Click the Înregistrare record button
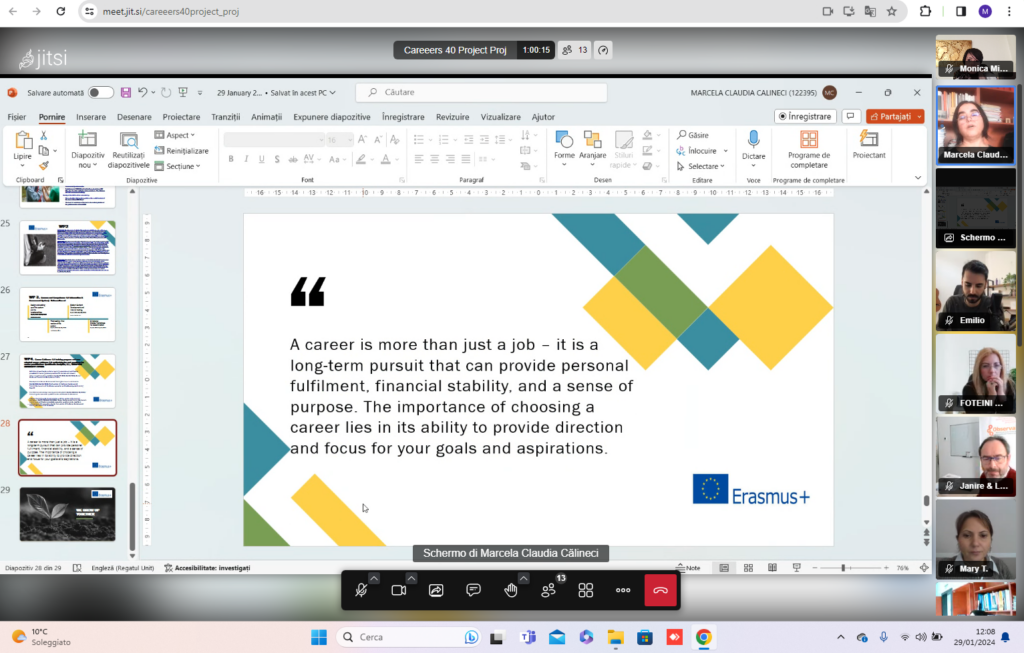The width and height of the screenshot is (1024, 653). (x=805, y=116)
